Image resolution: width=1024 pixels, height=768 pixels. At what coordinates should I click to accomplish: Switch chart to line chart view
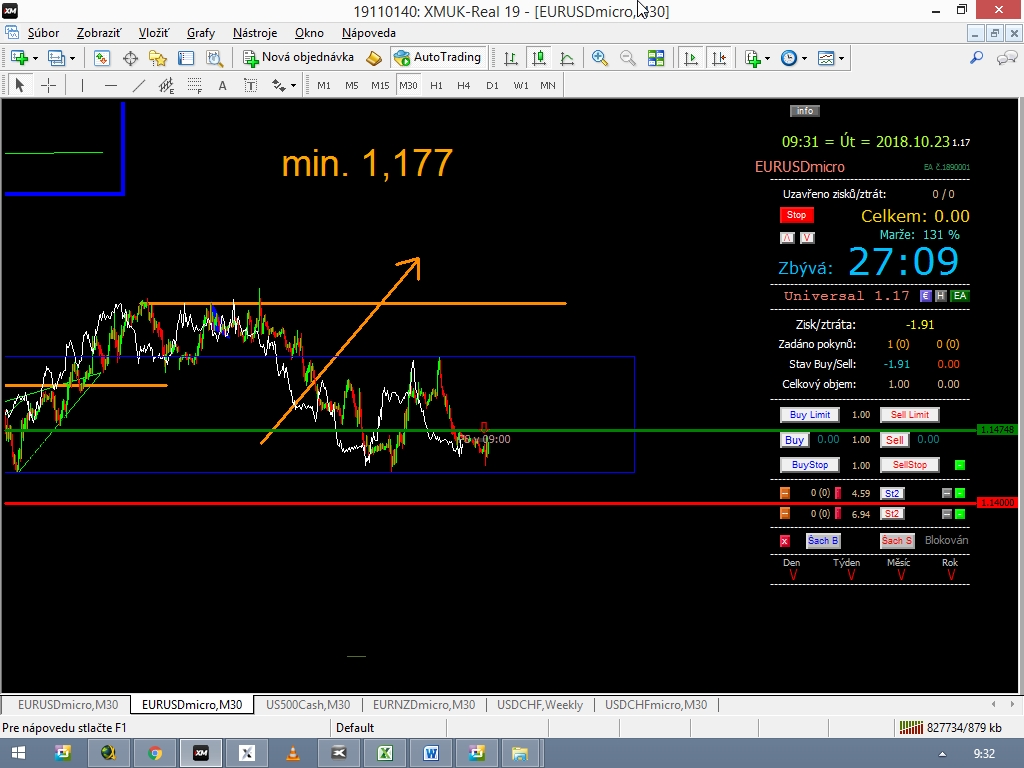(x=567, y=58)
